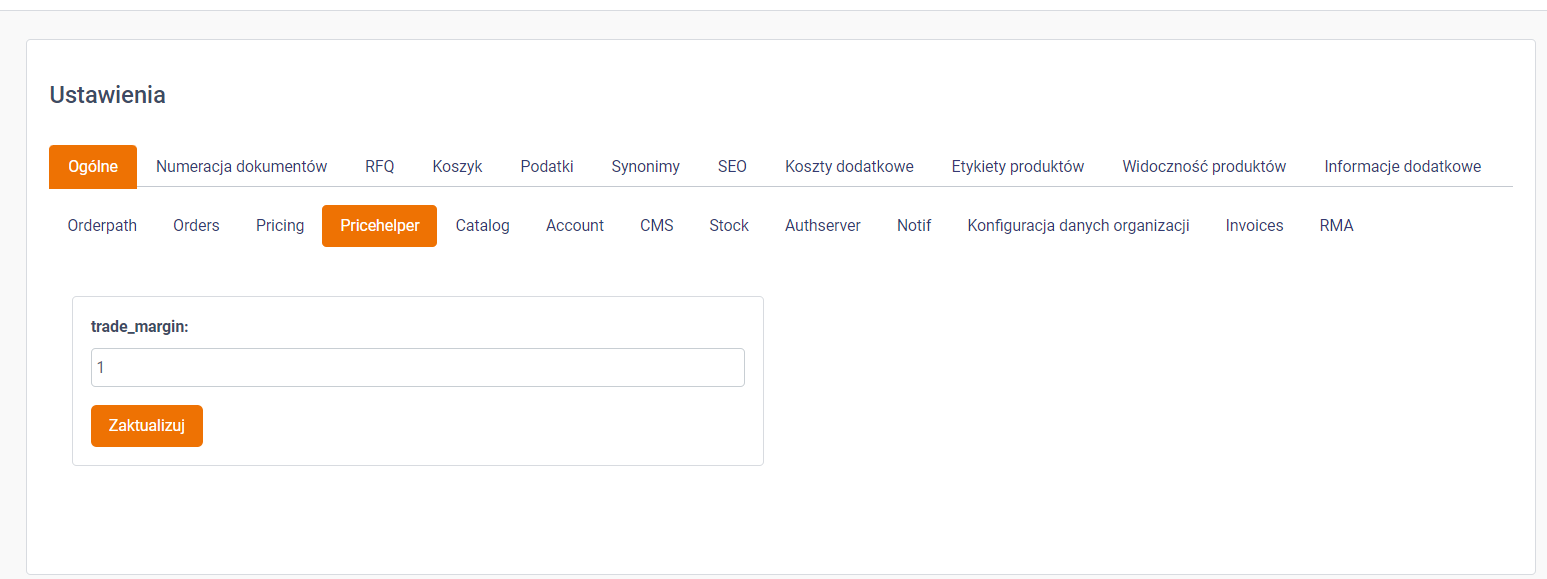Select the Authserver sub-tab
The height and width of the screenshot is (579, 1547).
pyautogui.click(x=823, y=226)
